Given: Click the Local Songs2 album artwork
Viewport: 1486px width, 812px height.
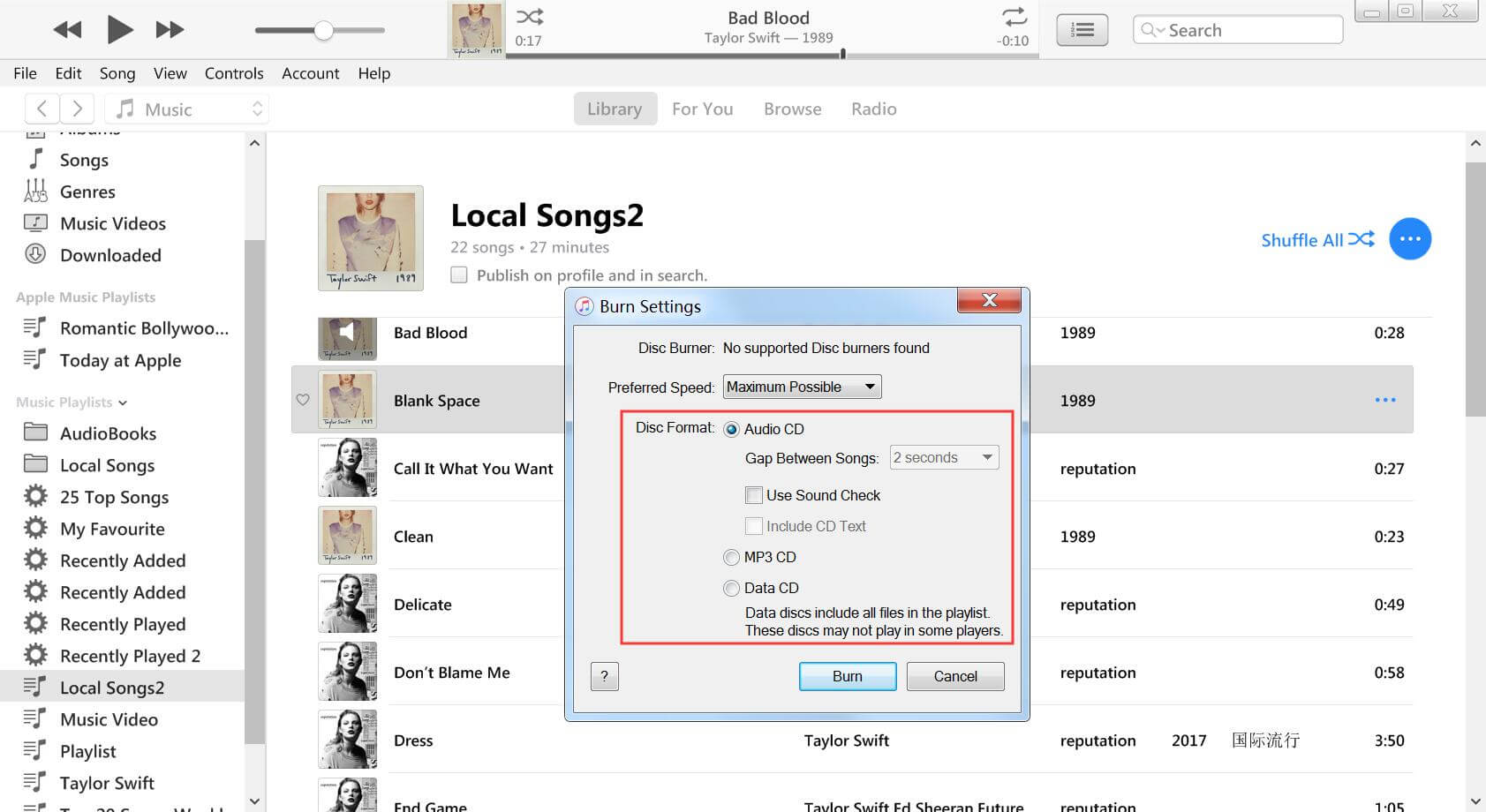Looking at the screenshot, I should (371, 238).
